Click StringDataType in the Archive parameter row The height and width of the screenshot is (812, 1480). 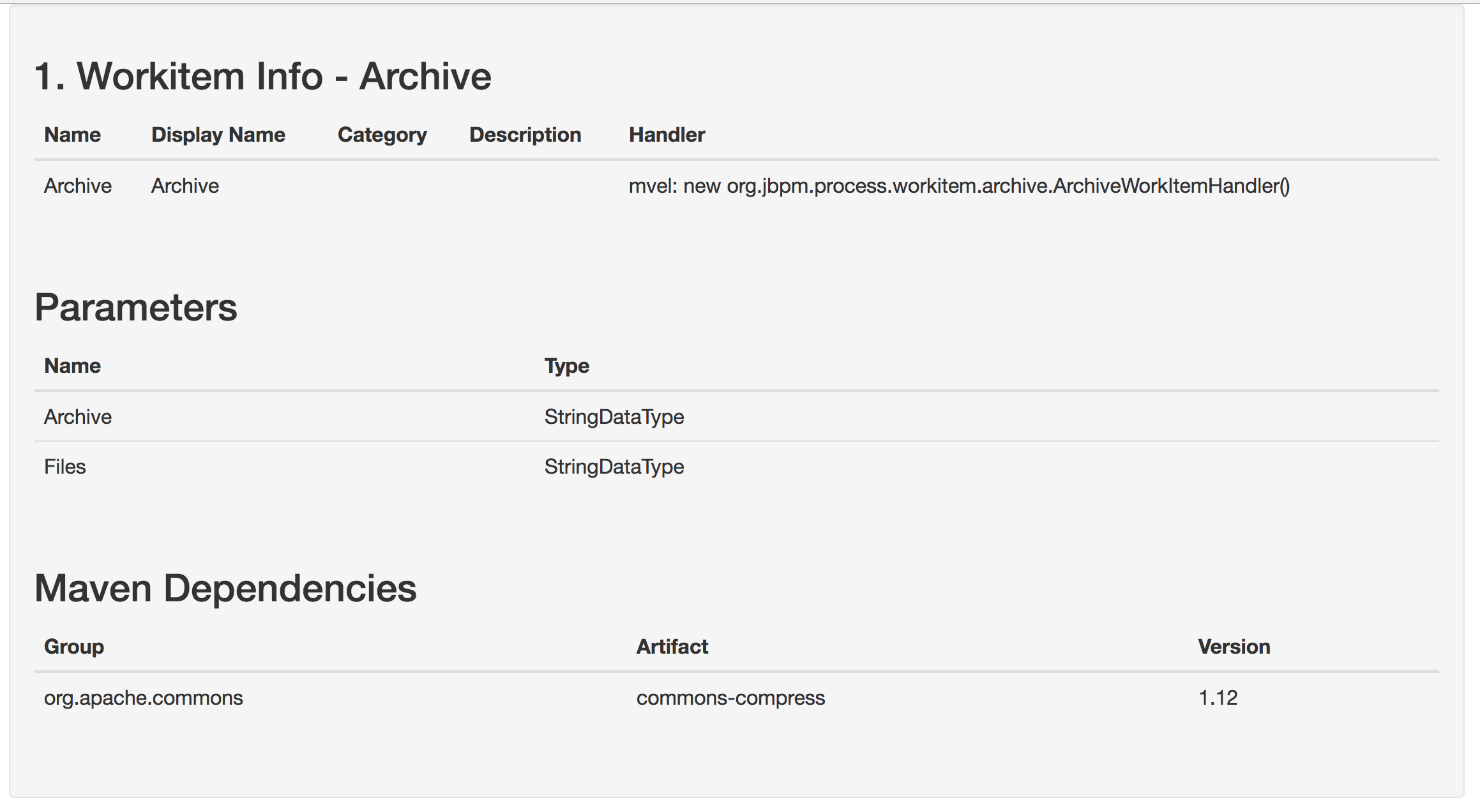[x=614, y=417]
